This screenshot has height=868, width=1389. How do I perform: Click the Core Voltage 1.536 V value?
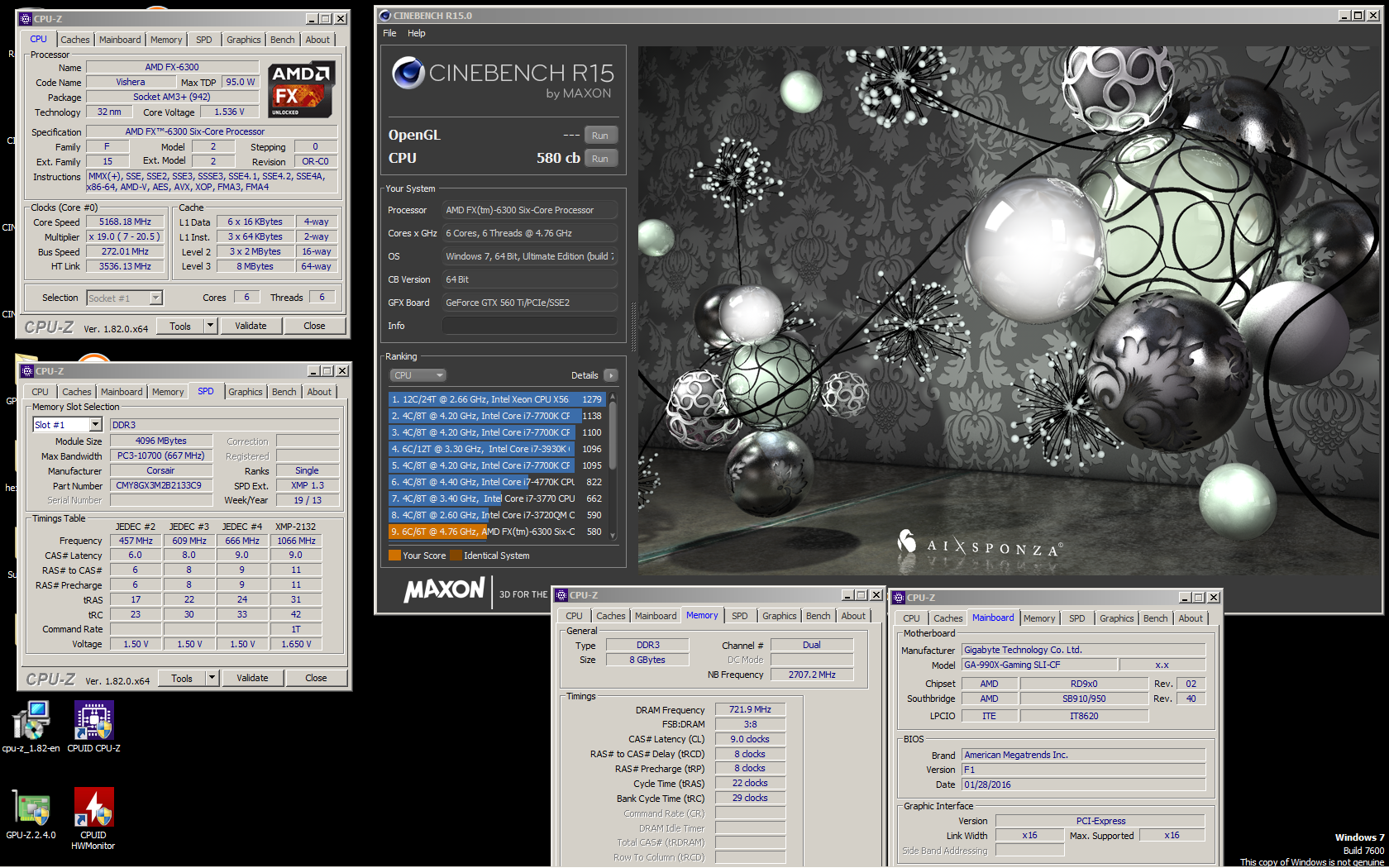(x=229, y=112)
